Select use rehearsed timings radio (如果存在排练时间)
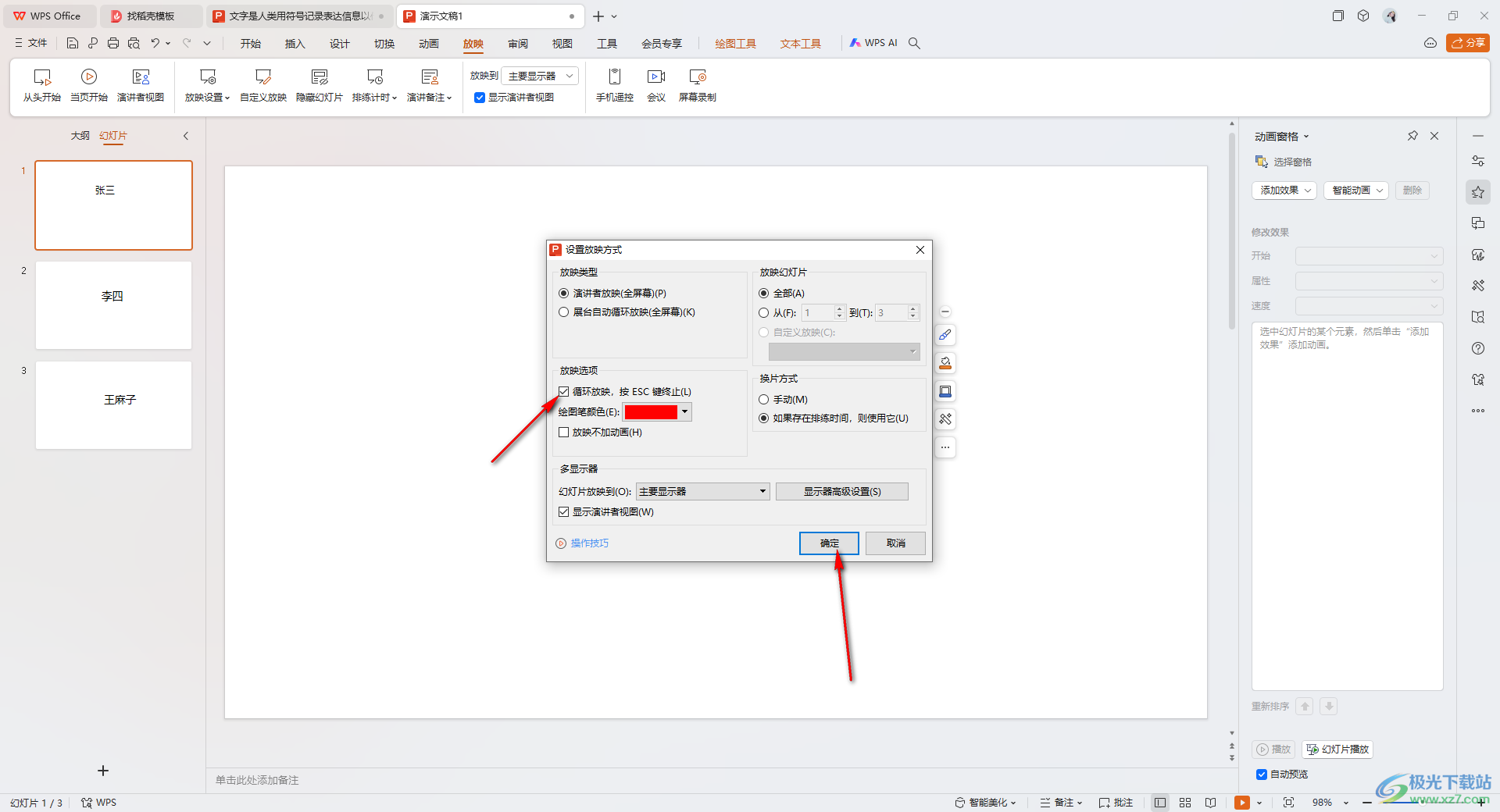Screen dimensions: 1500x812 pyautogui.click(x=764, y=418)
